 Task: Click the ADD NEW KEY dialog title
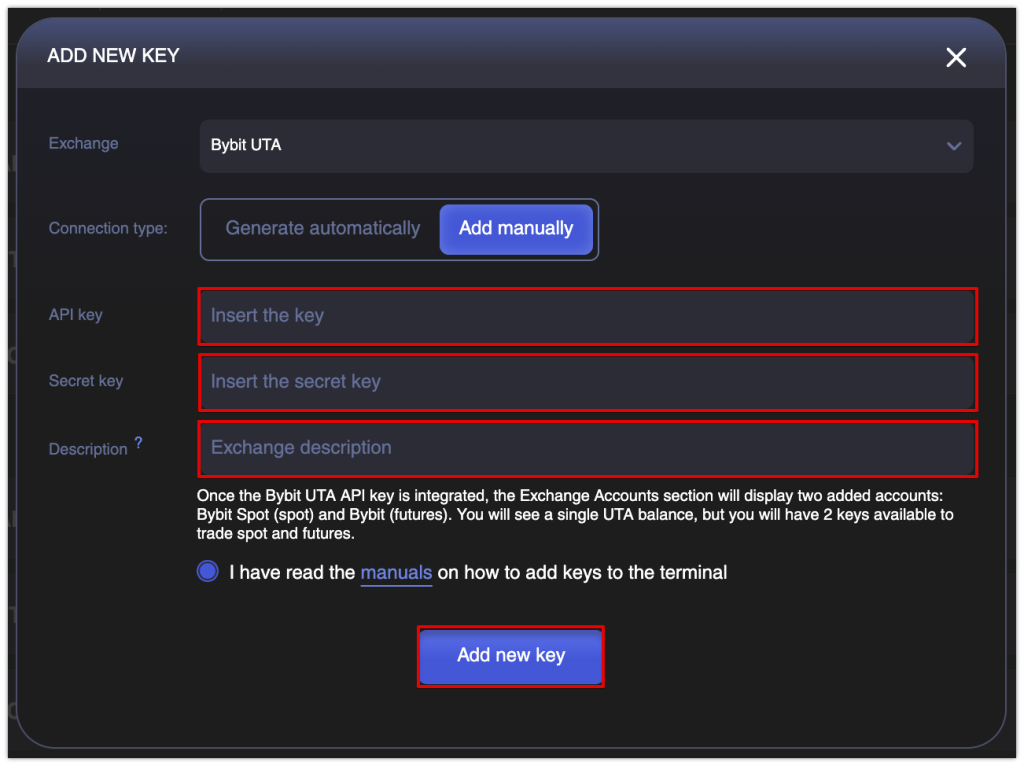(113, 56)
